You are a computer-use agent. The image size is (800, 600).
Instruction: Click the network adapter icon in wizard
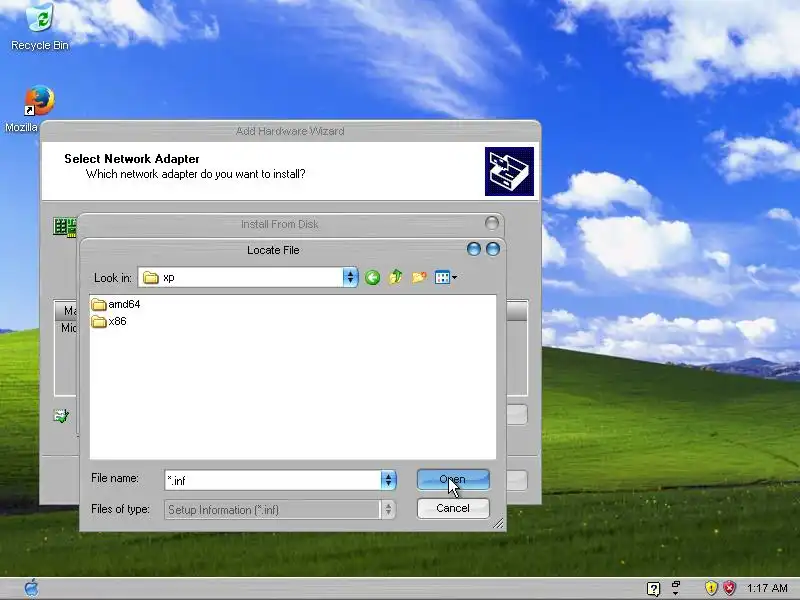(65, 227)
